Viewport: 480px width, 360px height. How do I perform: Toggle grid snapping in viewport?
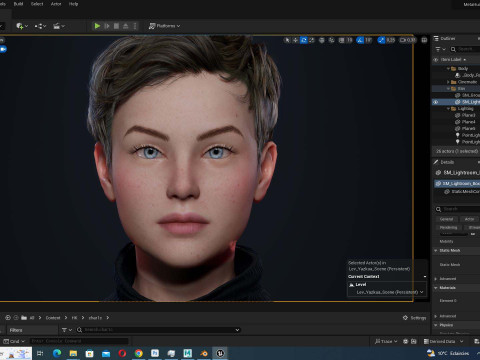point(341,40)
